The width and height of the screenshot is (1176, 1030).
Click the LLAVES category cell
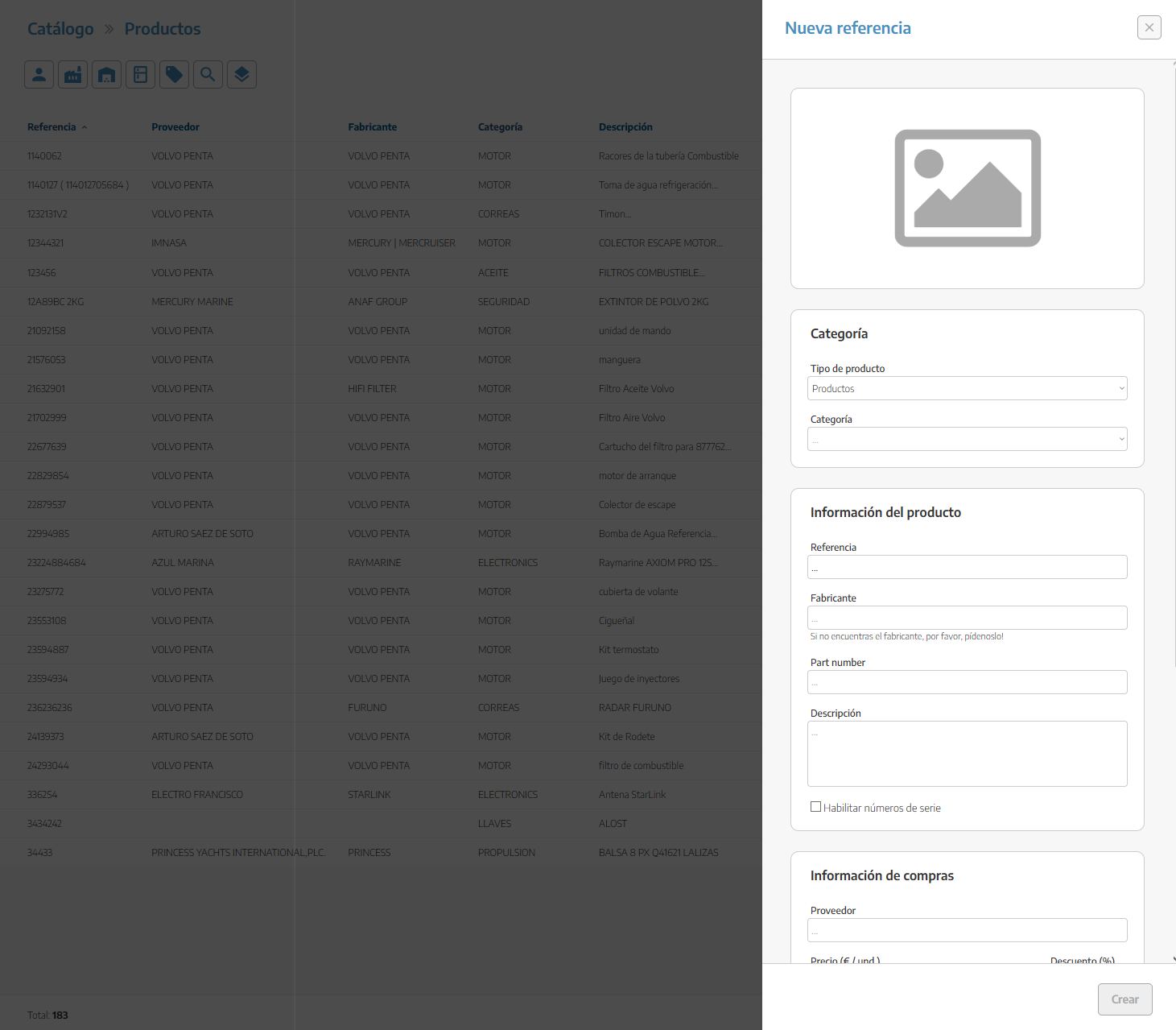[495, 824]
